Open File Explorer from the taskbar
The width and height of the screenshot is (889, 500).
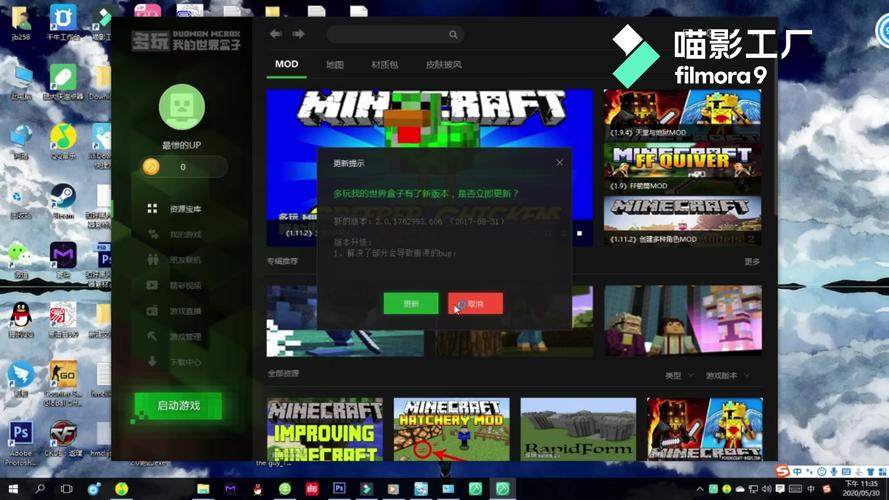[x=203, y=489]
